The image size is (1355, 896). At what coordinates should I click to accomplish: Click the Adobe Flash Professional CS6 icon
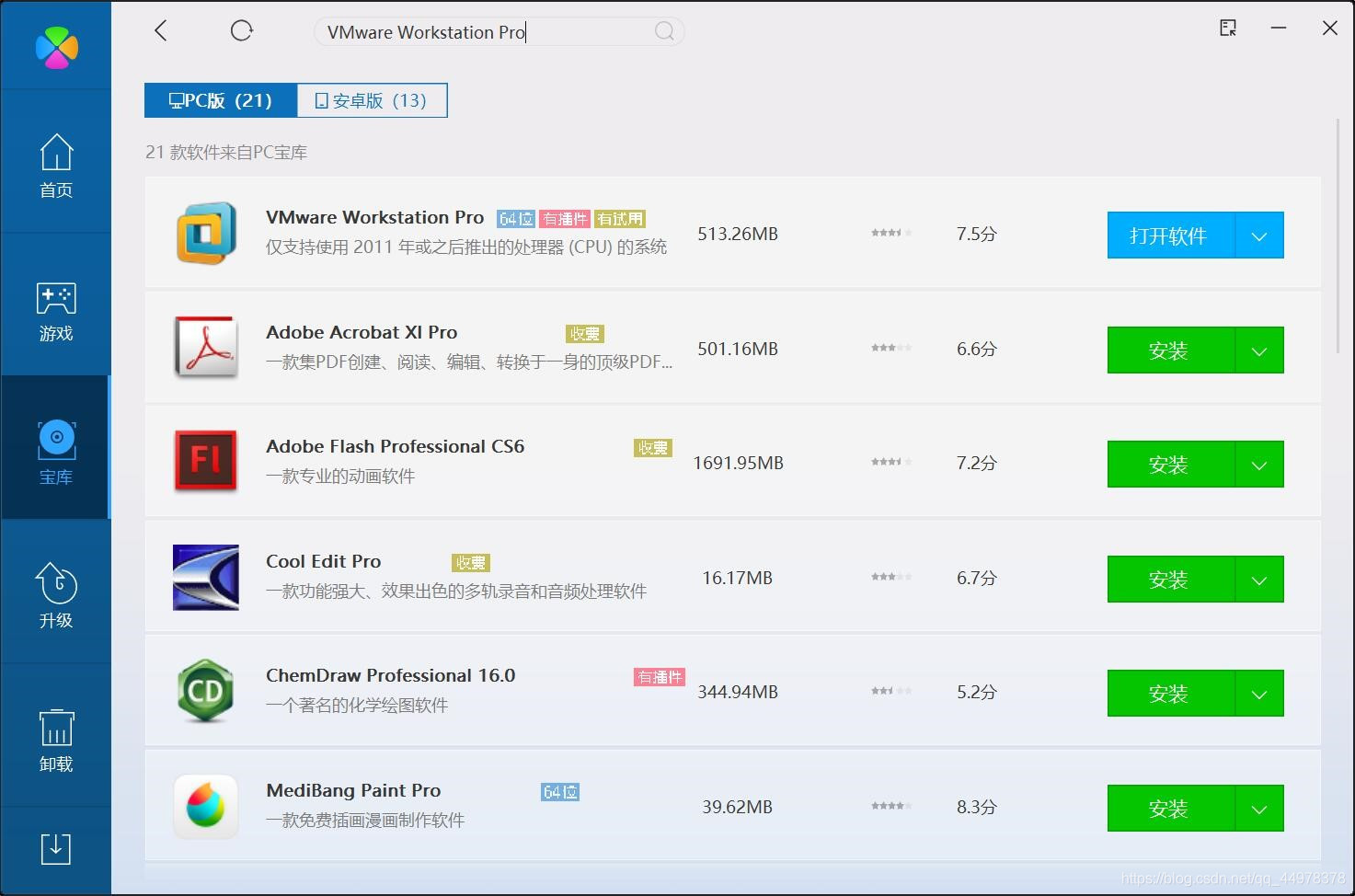pyautogui.click(x=206, y=461)
